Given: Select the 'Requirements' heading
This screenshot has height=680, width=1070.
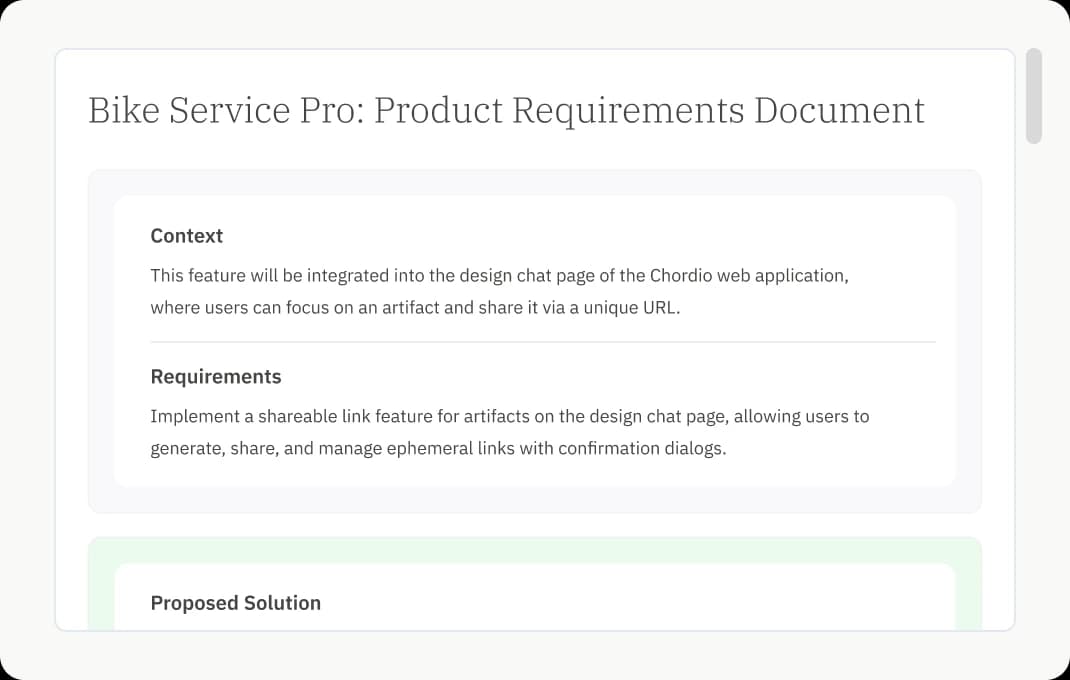Looking at the screenshot, I should pos(216,377).
